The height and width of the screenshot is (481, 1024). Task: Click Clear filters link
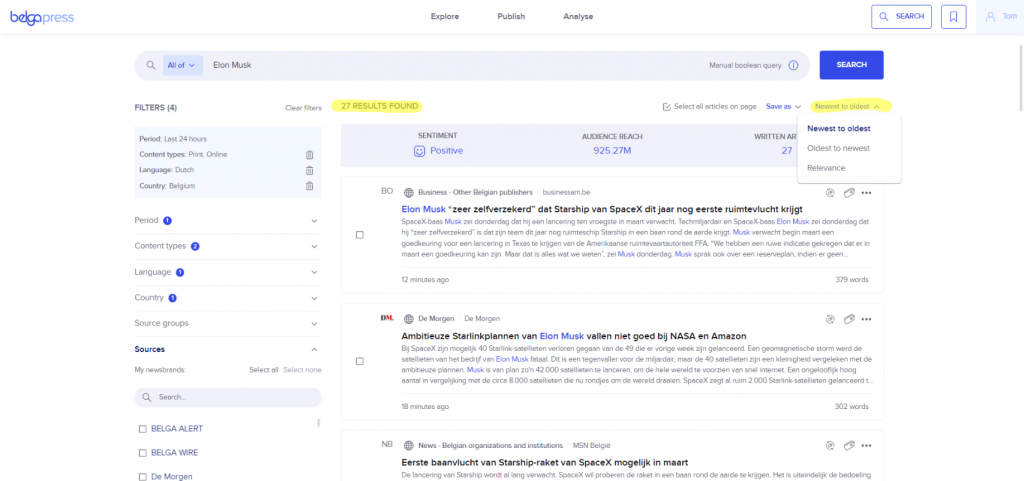303,108
